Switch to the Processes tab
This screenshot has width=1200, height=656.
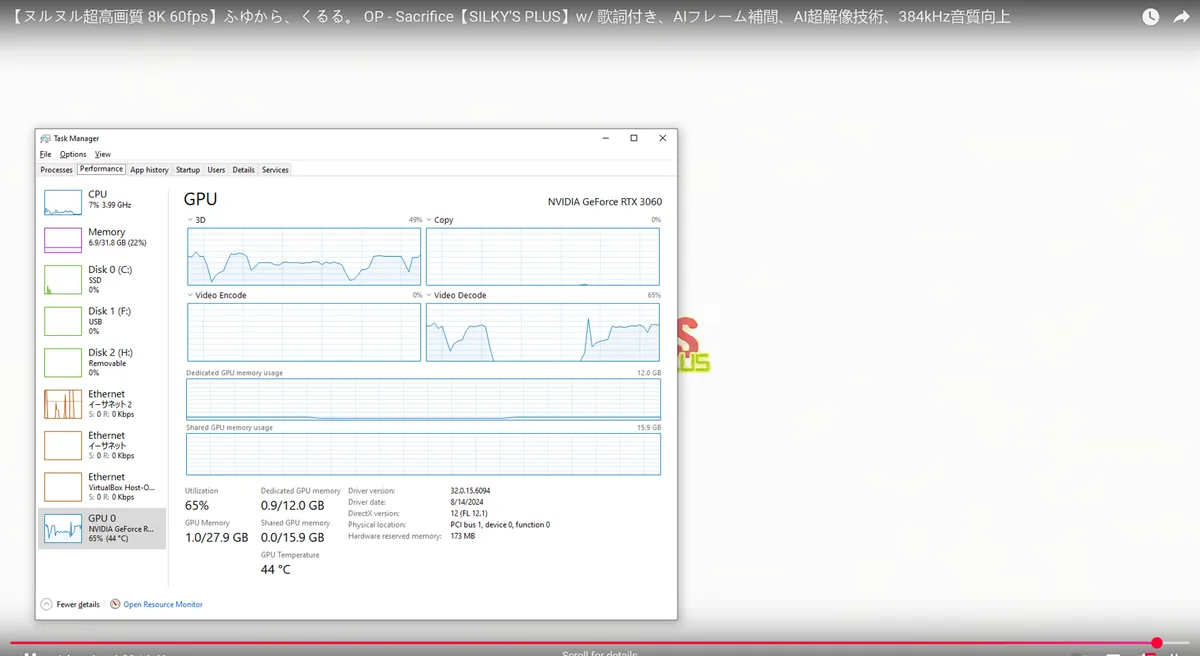(x=56, y=170)
